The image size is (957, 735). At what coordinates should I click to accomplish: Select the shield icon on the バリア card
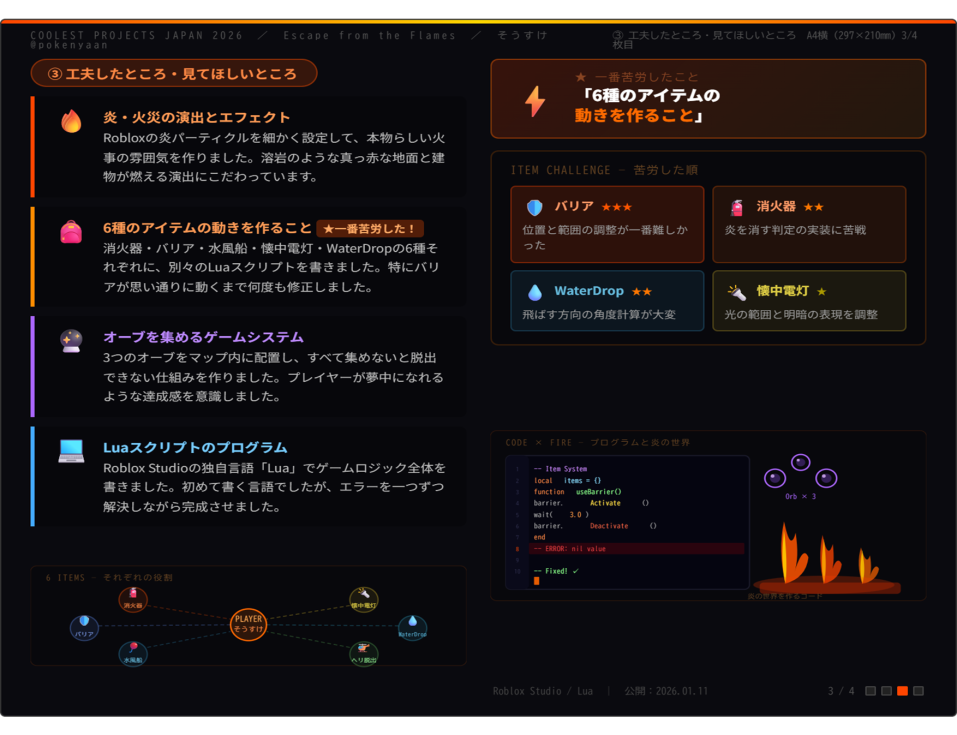pos(536,208)
